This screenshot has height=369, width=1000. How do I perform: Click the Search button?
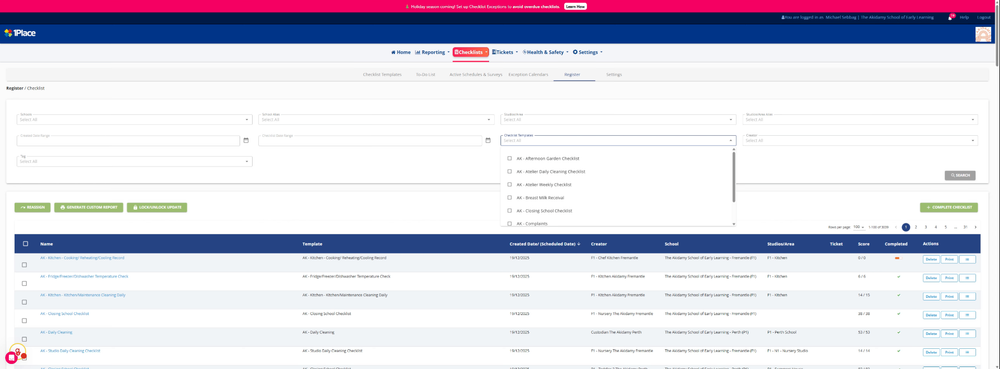point(960,175)
